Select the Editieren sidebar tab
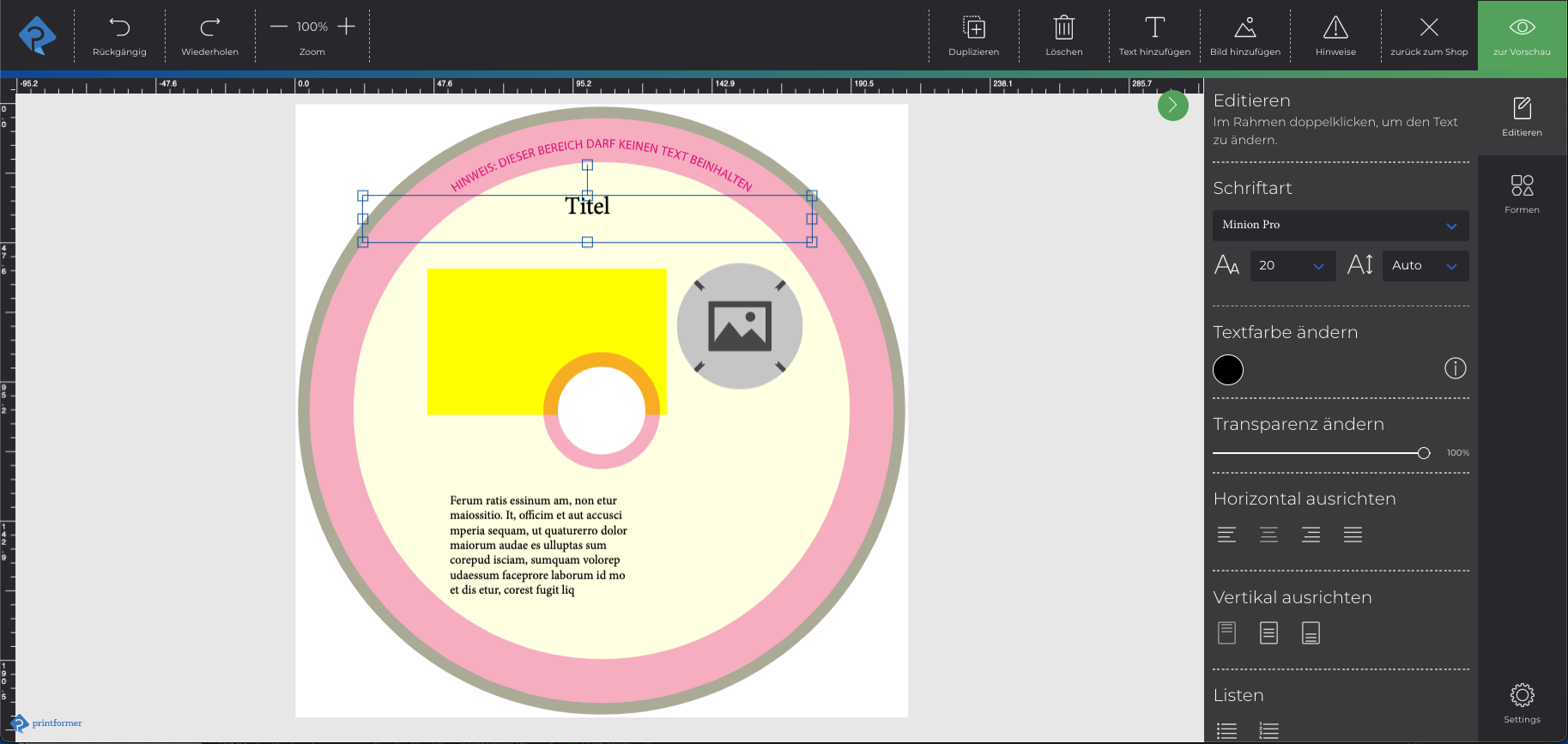Screen dimensions: 1568x744 1522,117
